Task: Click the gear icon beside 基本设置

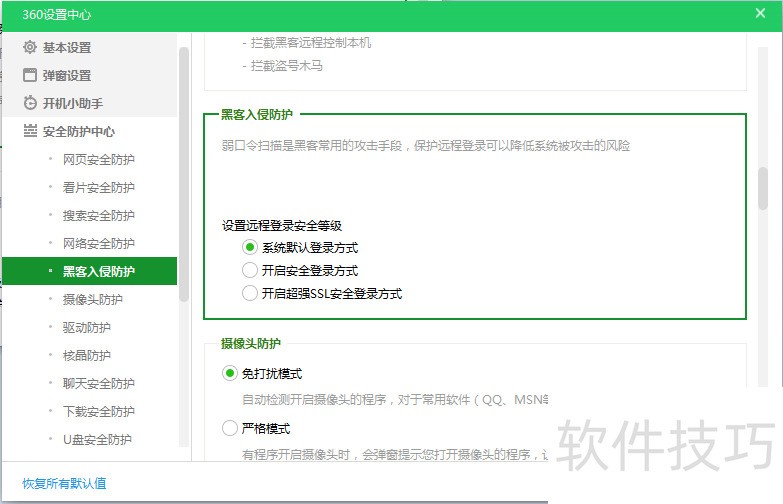Action: click(30, 47)
